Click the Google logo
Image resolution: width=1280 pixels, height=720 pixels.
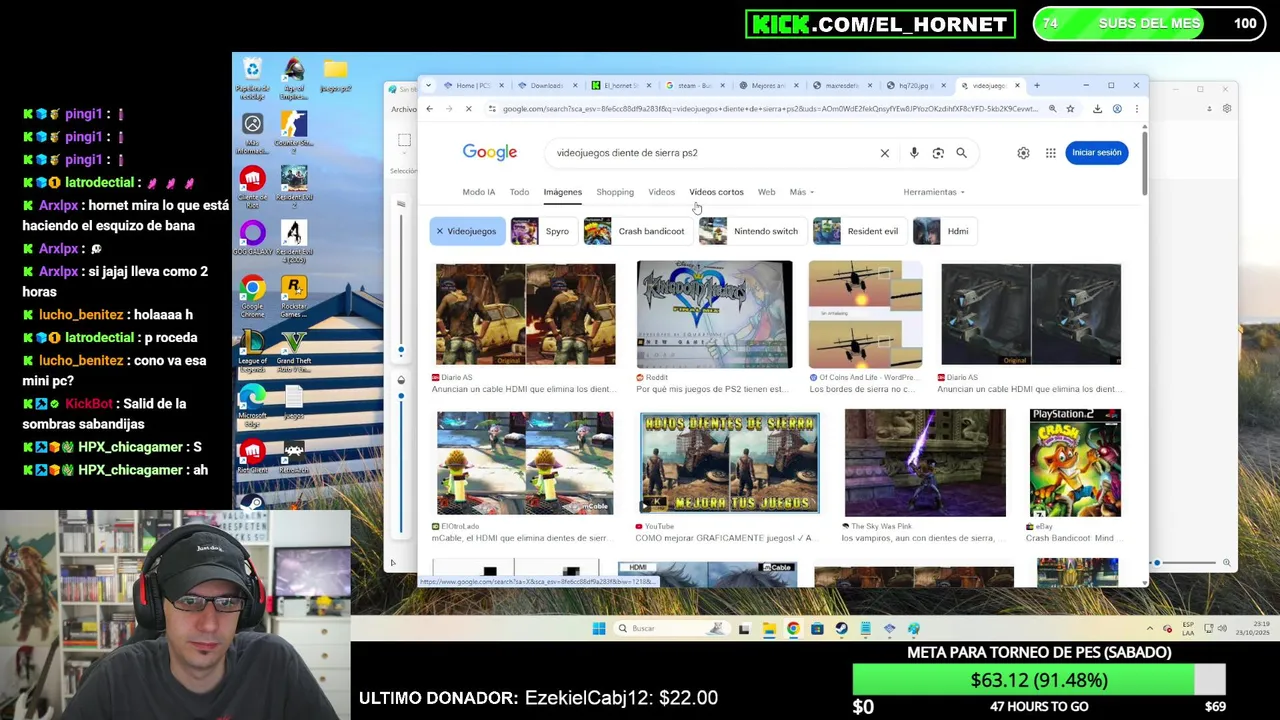pyautogui.click(x=490, y=152)
